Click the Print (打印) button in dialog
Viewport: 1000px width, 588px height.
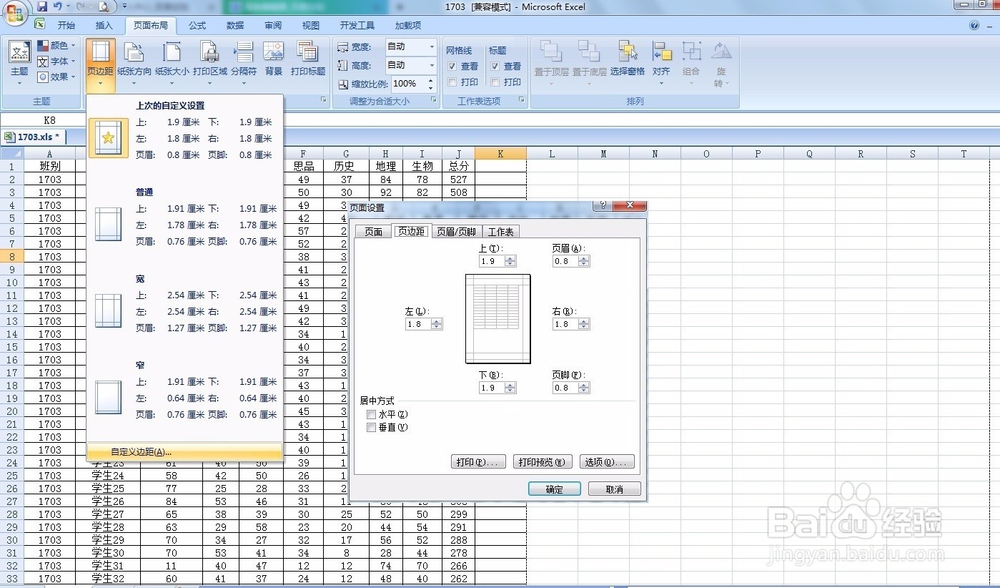pyautogui.click(x=478, y=462)
